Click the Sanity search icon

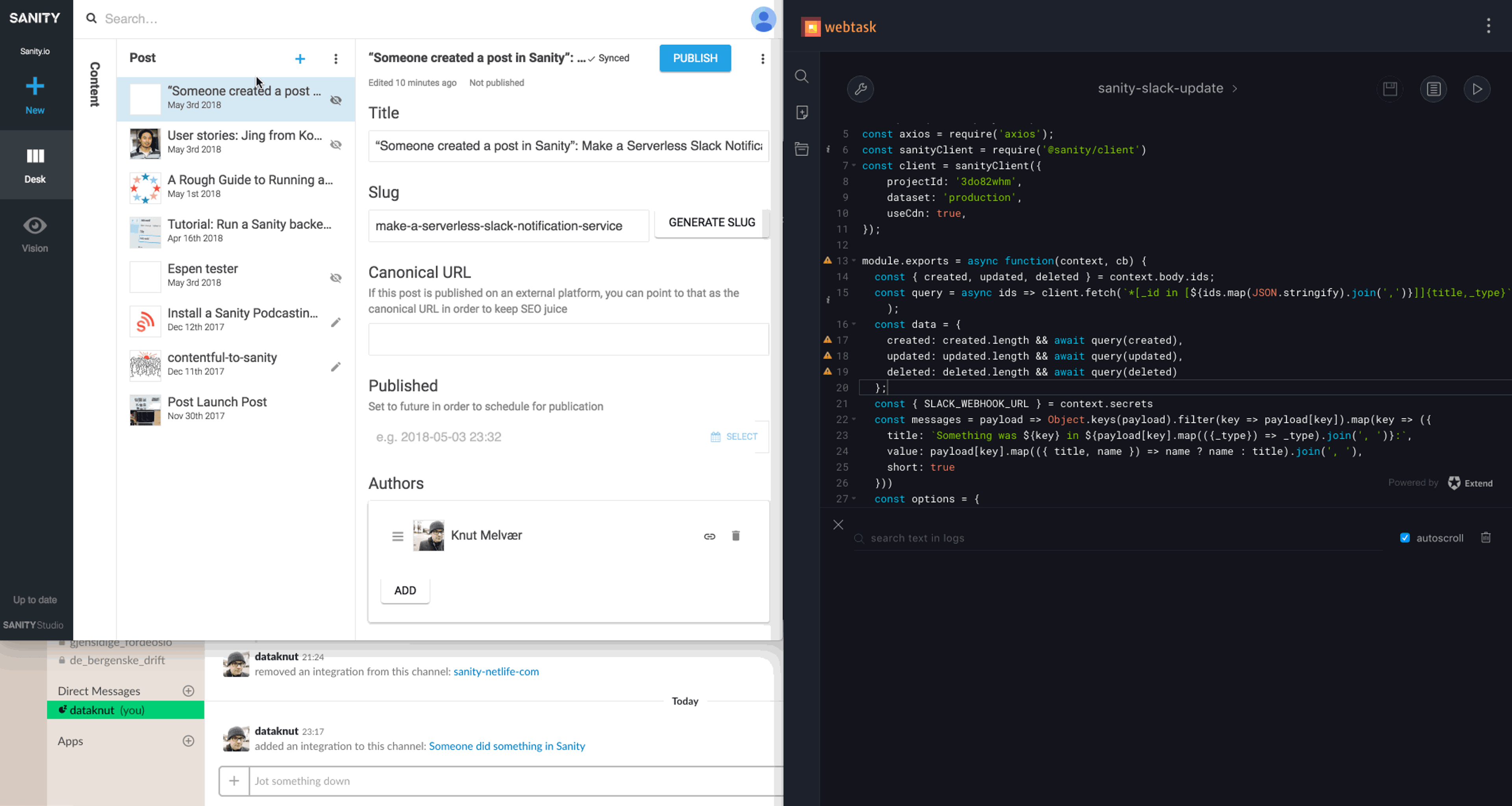(91, 18)
